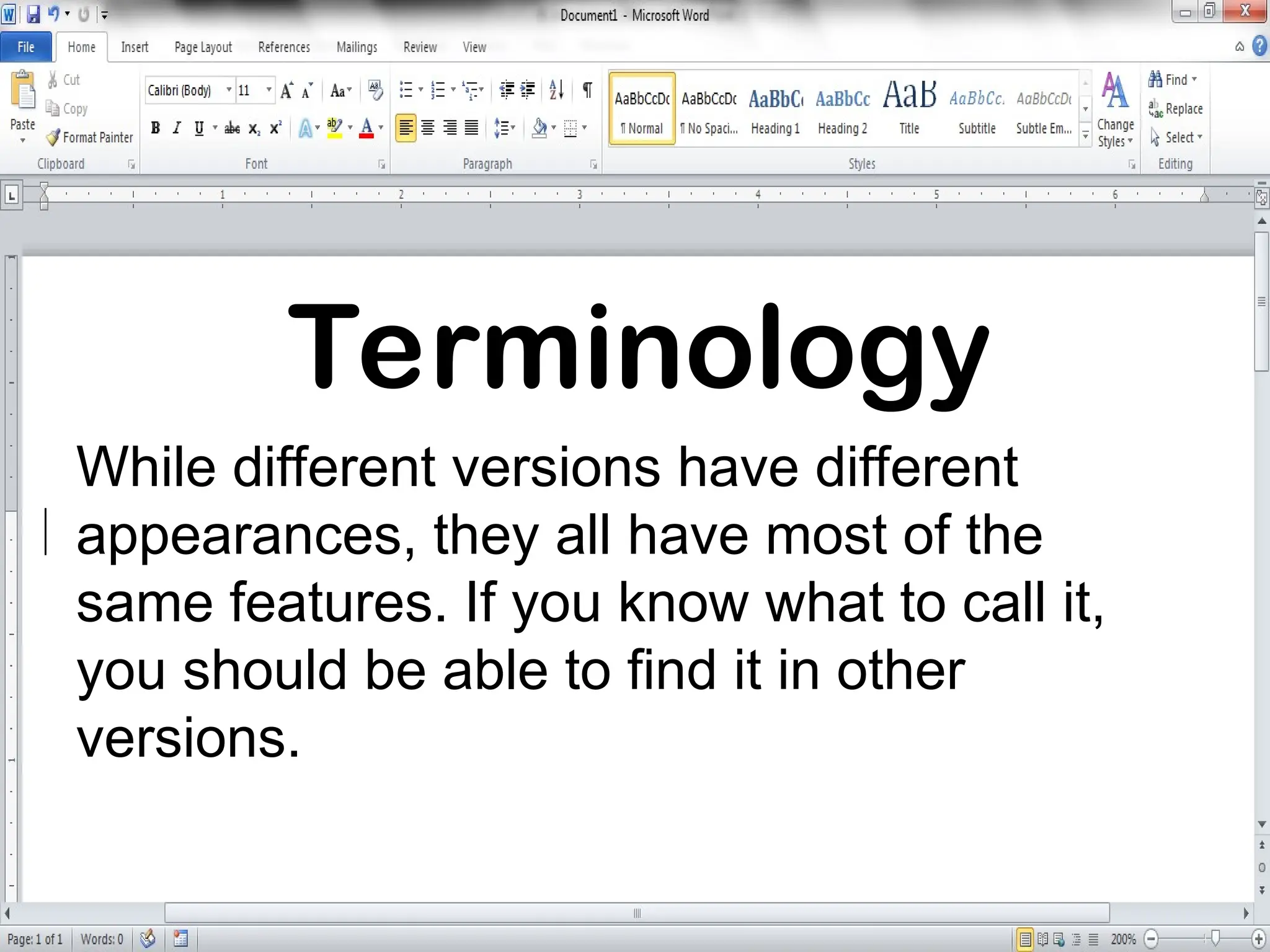This screenshot has height=952, width=1270.
Task: Click the Zoom In plus button
Action: tap(1259, 938)
